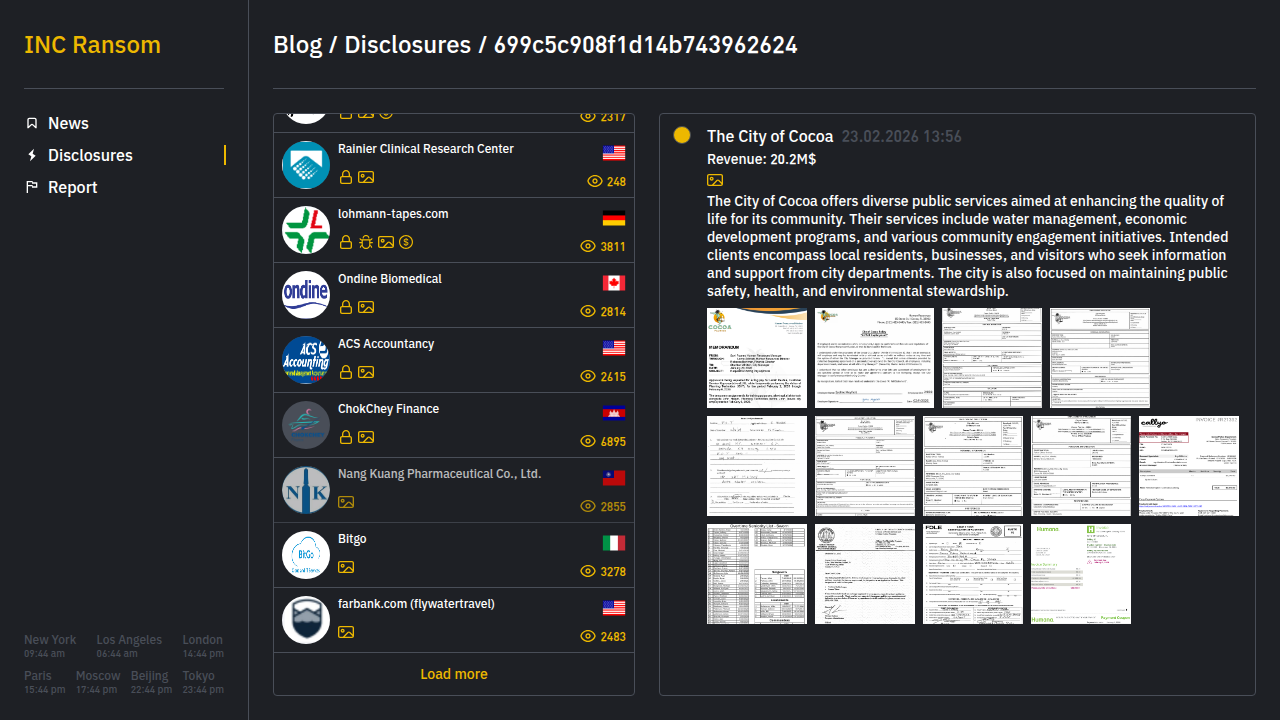Click the image icon below Revenue line
The width and height of the screenshot is (1280, 720).
click(x=715, y=180)
